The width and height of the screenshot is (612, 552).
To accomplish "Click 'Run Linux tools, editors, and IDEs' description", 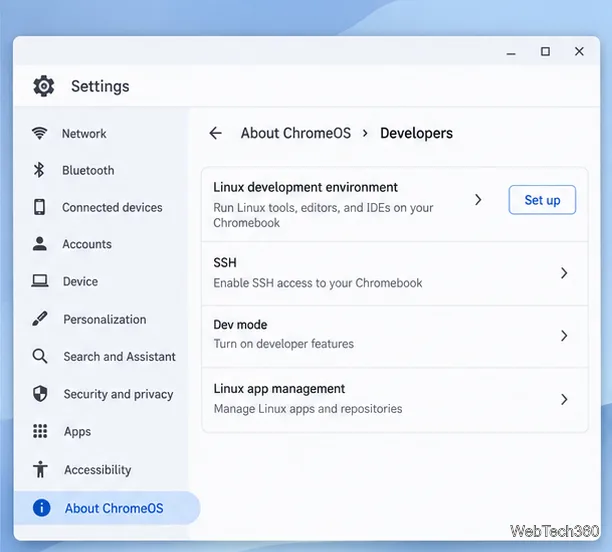I will tap(323, 215).
